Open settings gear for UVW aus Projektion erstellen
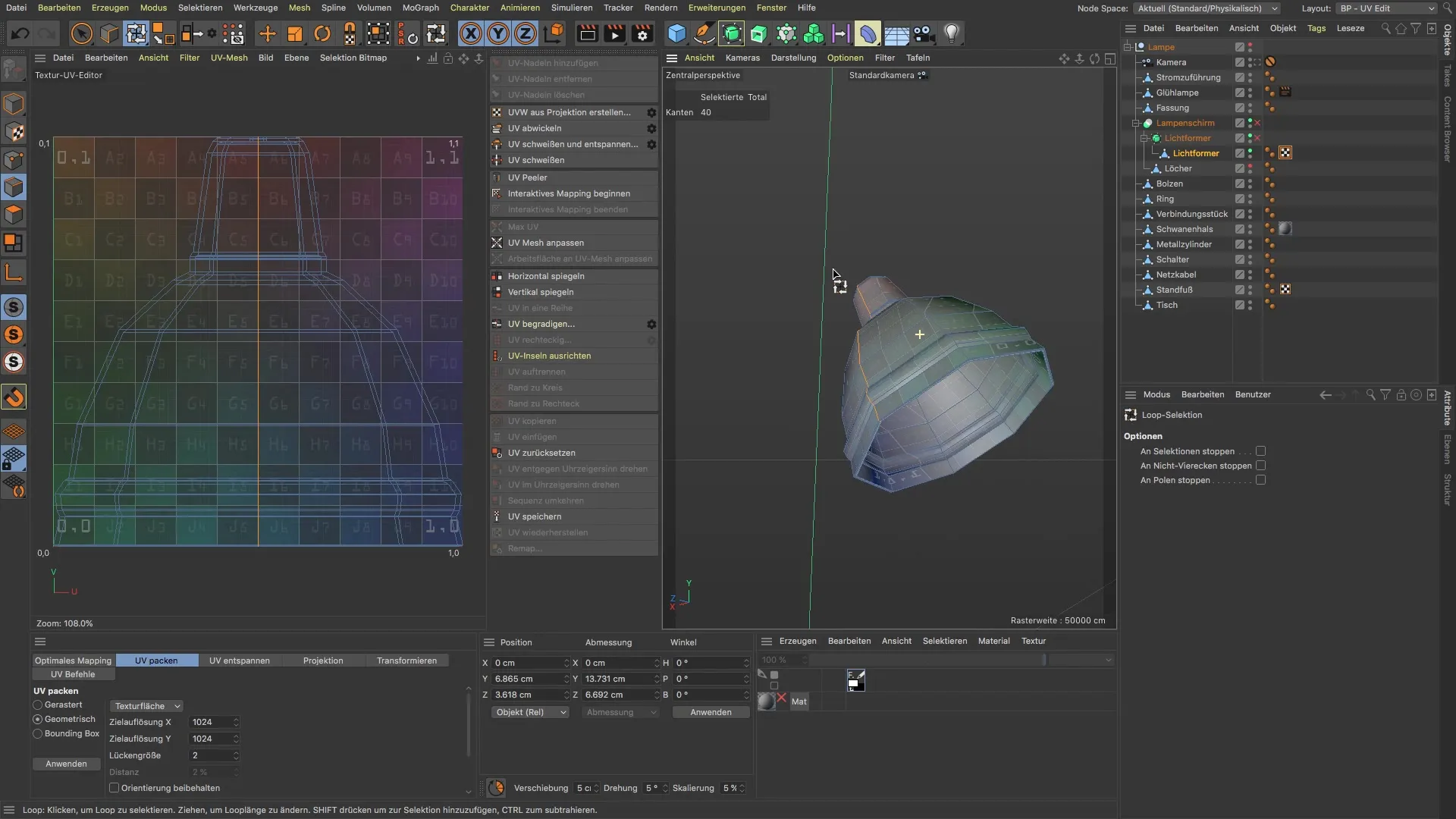1456x819 pixels. point(651,112)
